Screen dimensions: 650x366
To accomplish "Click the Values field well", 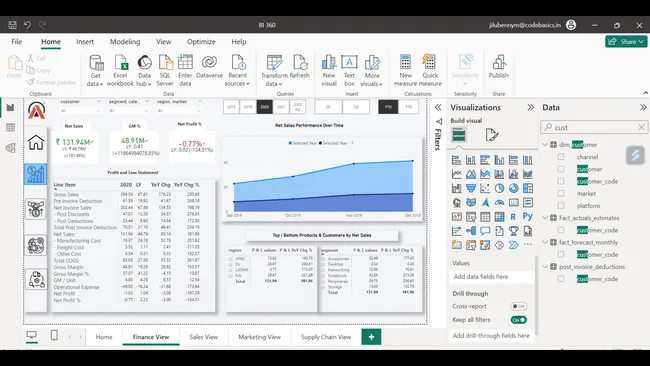I will [492, 276].
